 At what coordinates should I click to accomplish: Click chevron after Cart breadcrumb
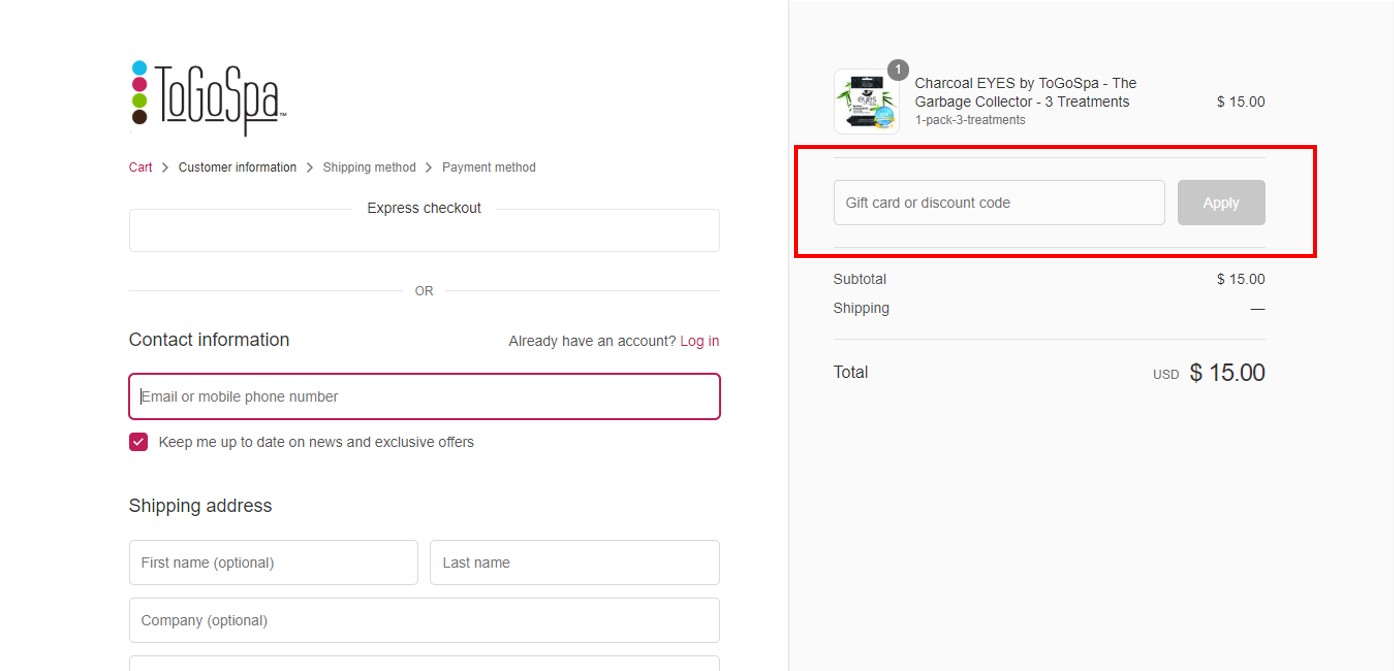point(165,168)
